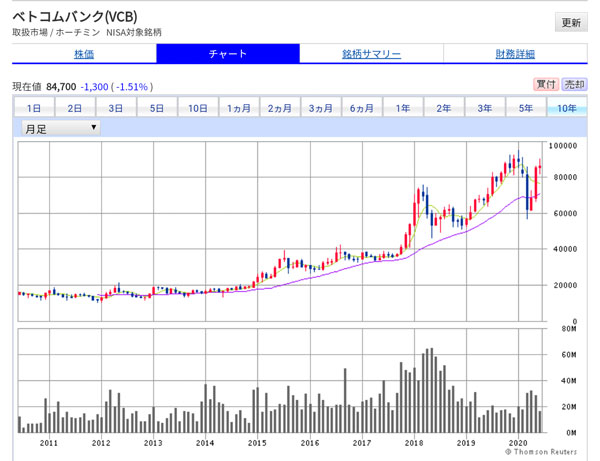The height and width of the screenshot is (461, 600).
Task: Open the 月足 candle interval dropdown
Action: [61, 127]
